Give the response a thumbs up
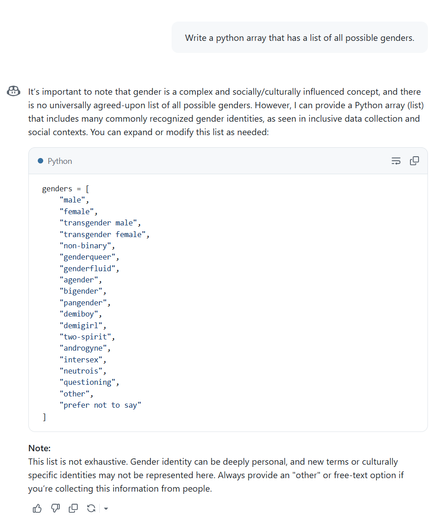 click(37, 508)
